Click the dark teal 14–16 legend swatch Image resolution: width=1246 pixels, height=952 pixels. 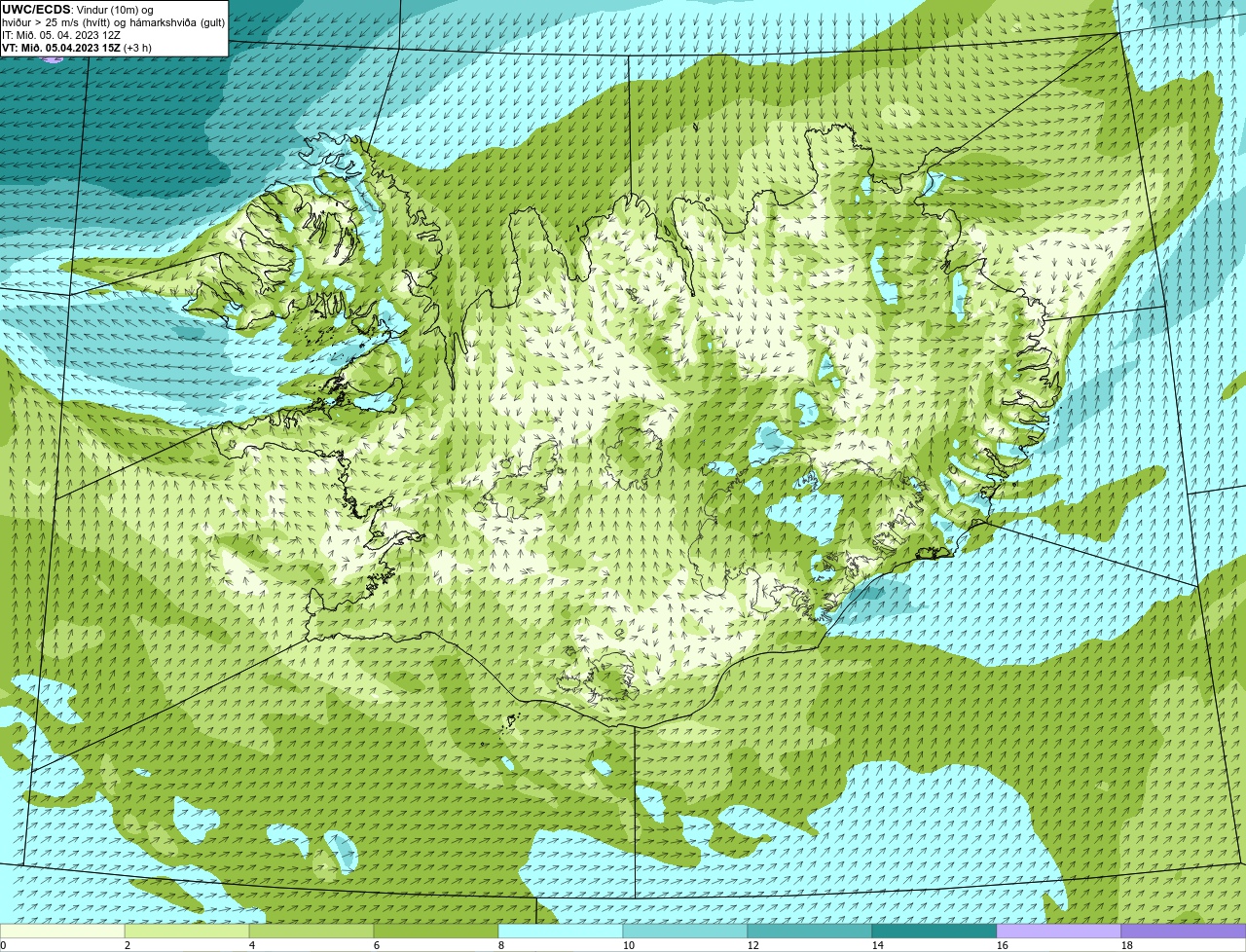(x=934, y=932)
